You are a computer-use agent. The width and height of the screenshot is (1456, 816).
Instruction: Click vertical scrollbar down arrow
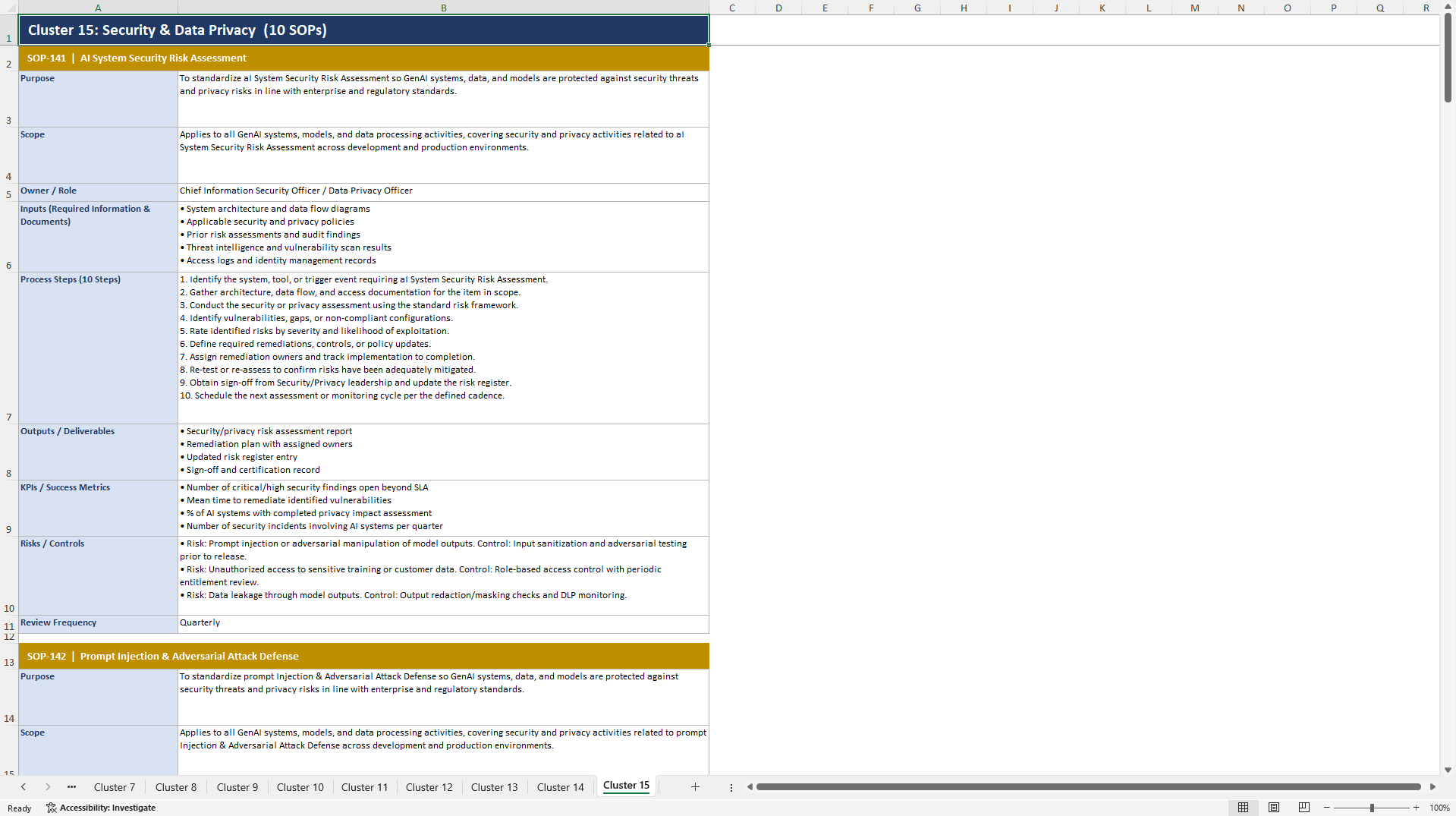coord(1448,770)
